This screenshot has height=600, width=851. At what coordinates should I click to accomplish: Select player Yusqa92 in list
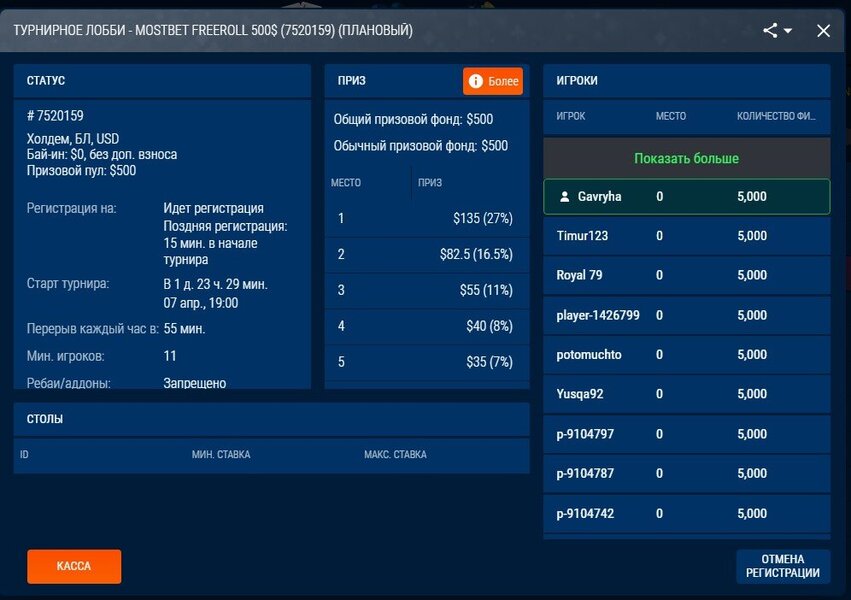[x=686, y=394]
